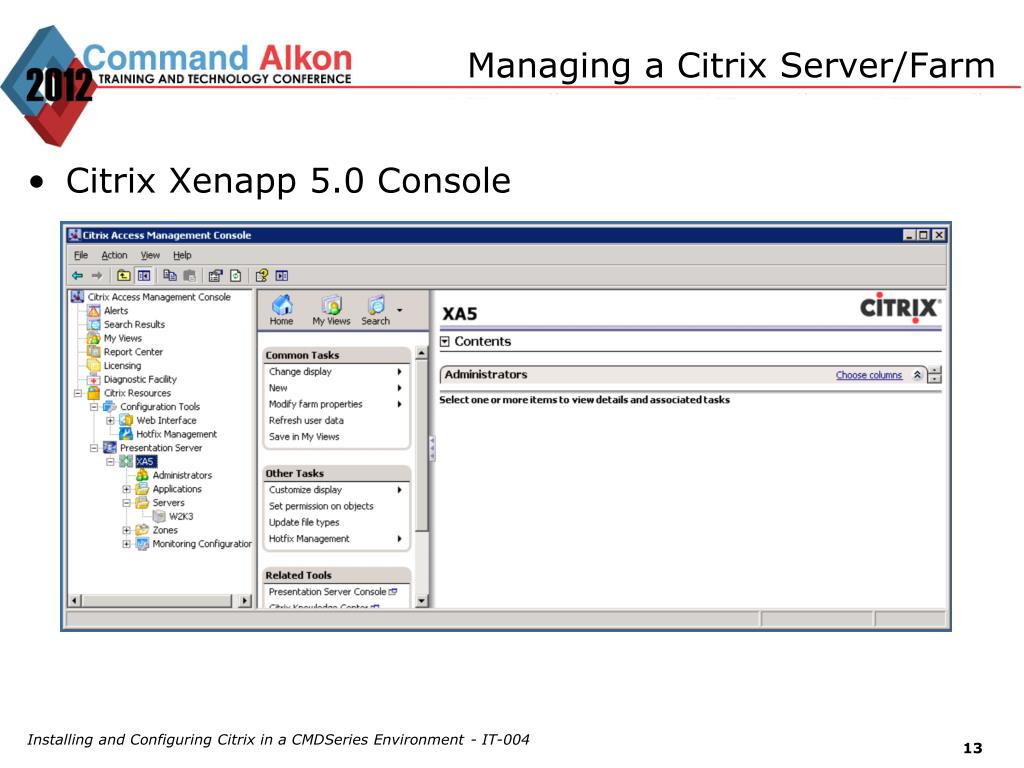Select the Hotfix Management tree node icon

126,434
